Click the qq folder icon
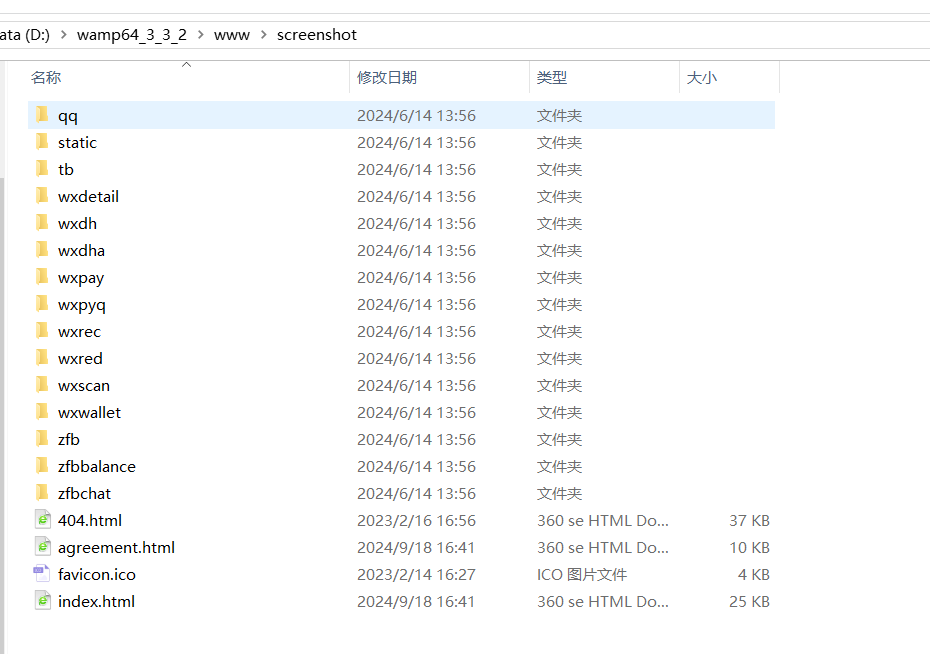Viewport: 930px width, 654px height. point(41,115)
